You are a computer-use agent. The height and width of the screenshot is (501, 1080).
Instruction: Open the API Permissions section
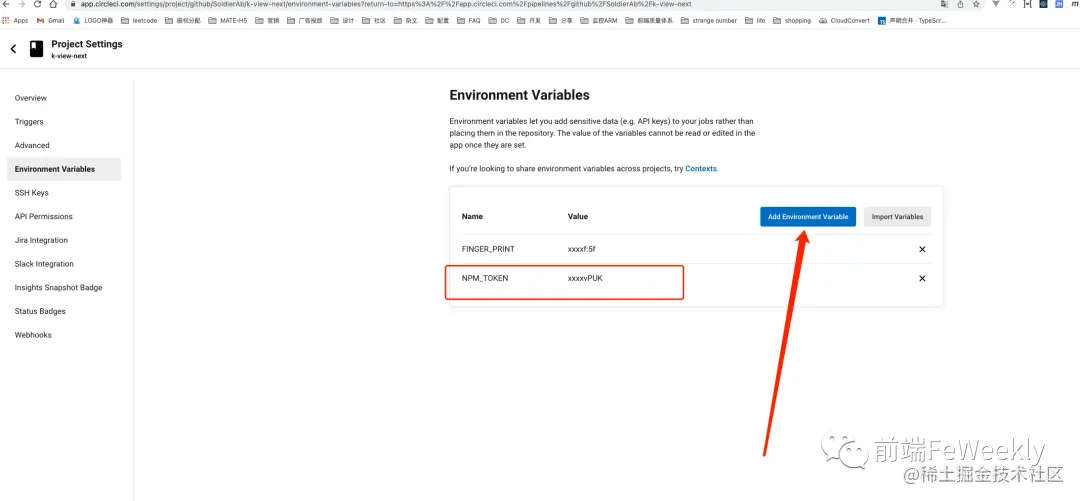coord(43,216)
